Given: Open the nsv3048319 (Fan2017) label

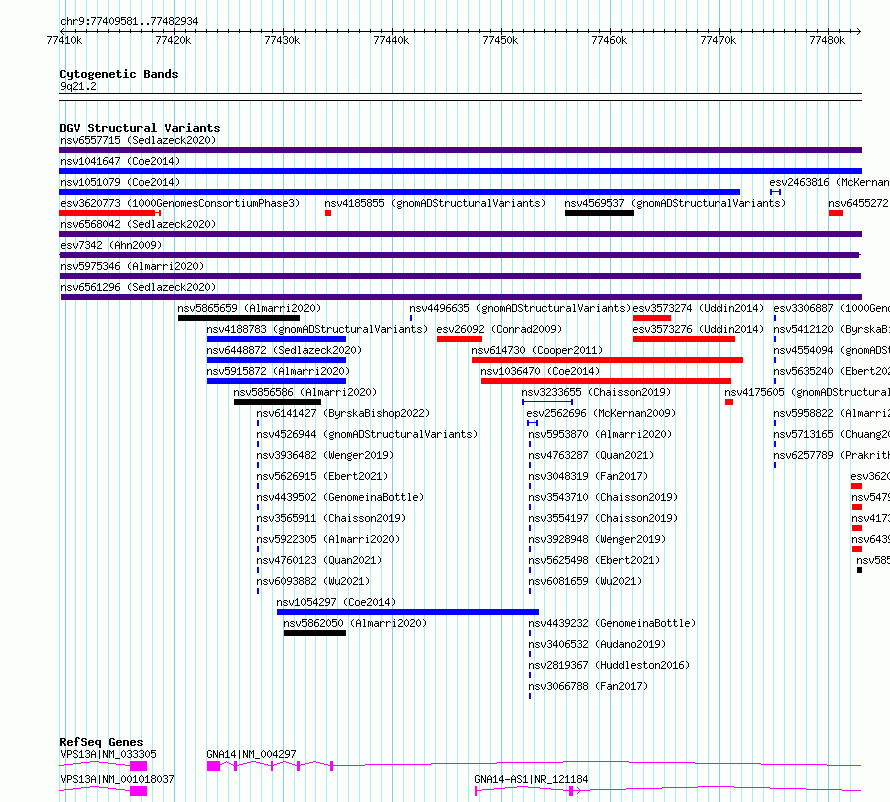Looking at the screenshot, I should [x=588, y=477].
